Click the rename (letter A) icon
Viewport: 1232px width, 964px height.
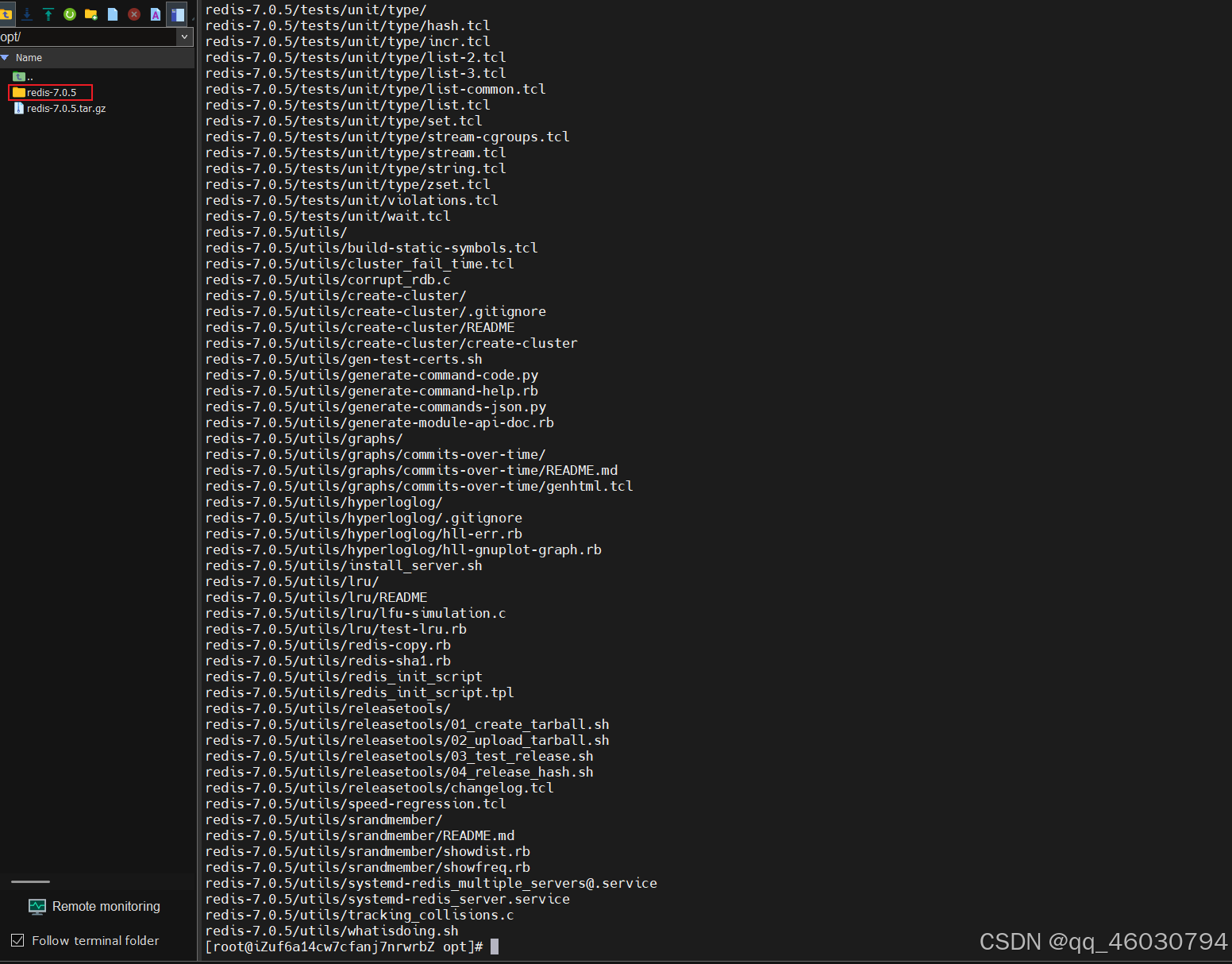point(156,14)
